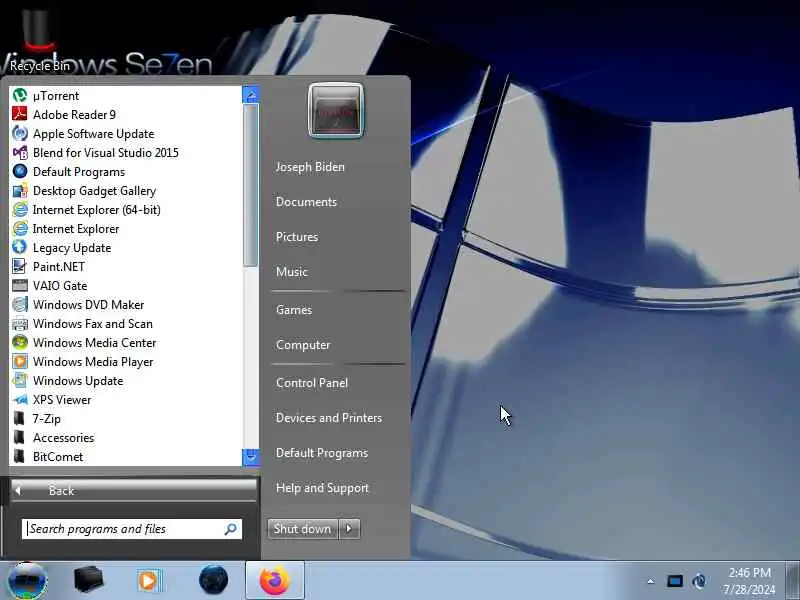Open the black box taskbar icon

click(x=88, y=580)
